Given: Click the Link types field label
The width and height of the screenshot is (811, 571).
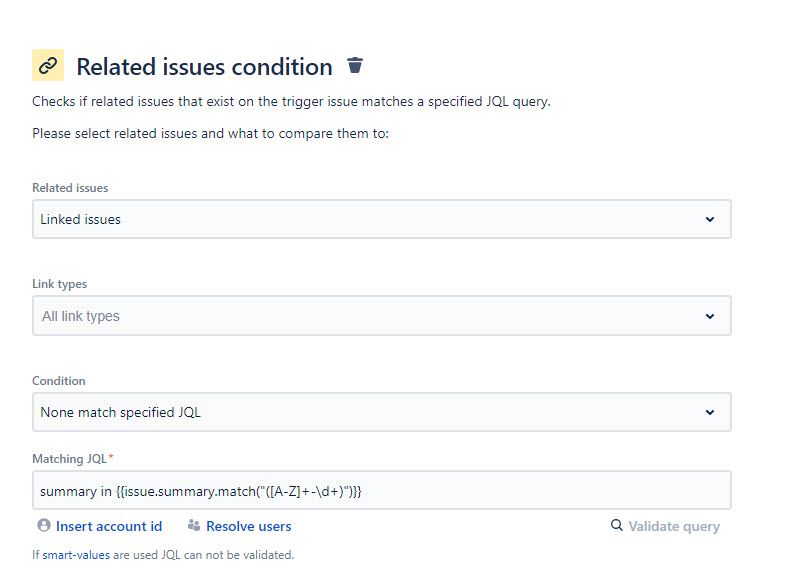Looking at the screenshot, I should [59, 284].
